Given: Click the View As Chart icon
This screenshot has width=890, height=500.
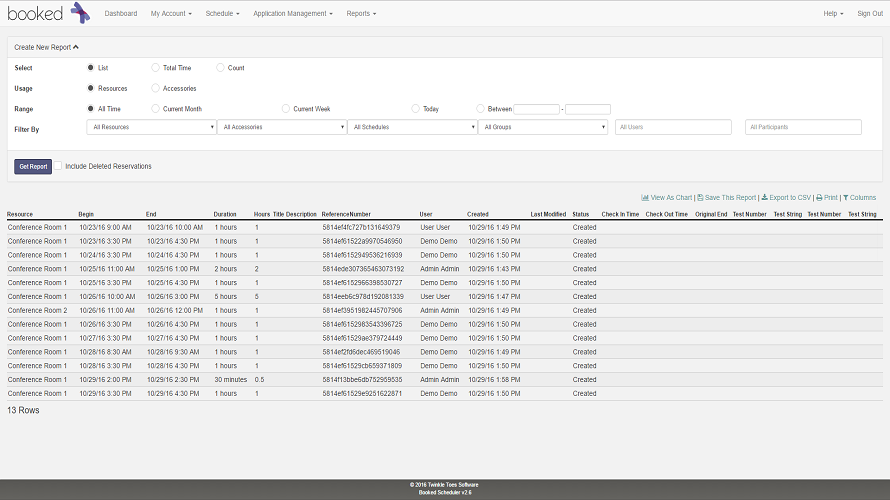Looking at the screenshot, I should (x=645, y=198).
